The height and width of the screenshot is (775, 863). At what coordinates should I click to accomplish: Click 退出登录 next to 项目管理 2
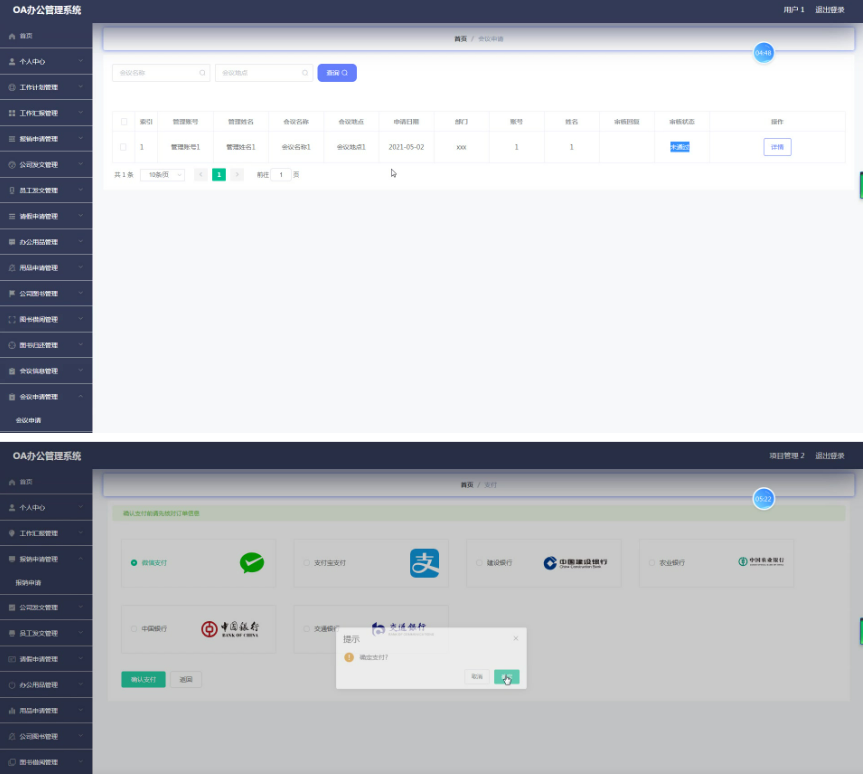click(829, 456)
